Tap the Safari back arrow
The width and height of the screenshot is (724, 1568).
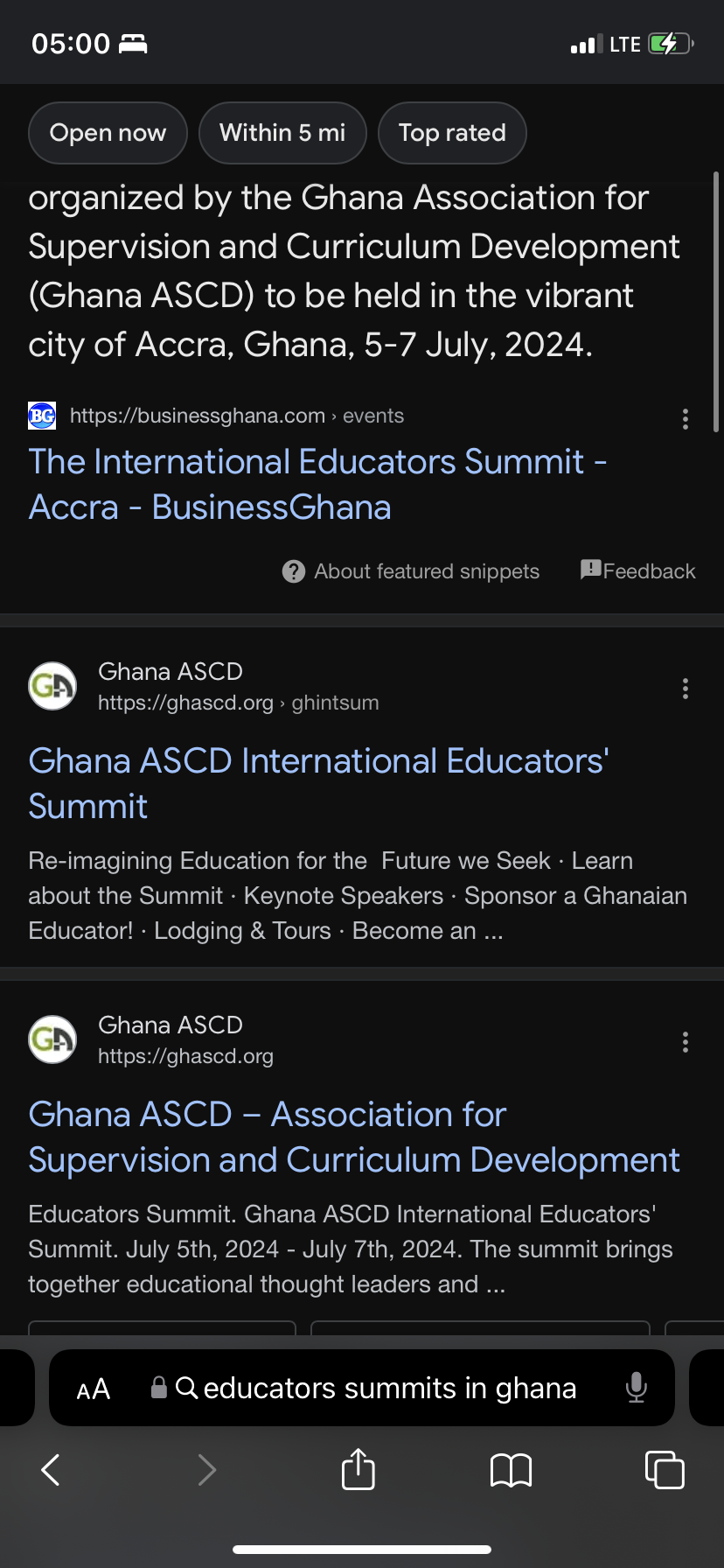[51, 1470]
